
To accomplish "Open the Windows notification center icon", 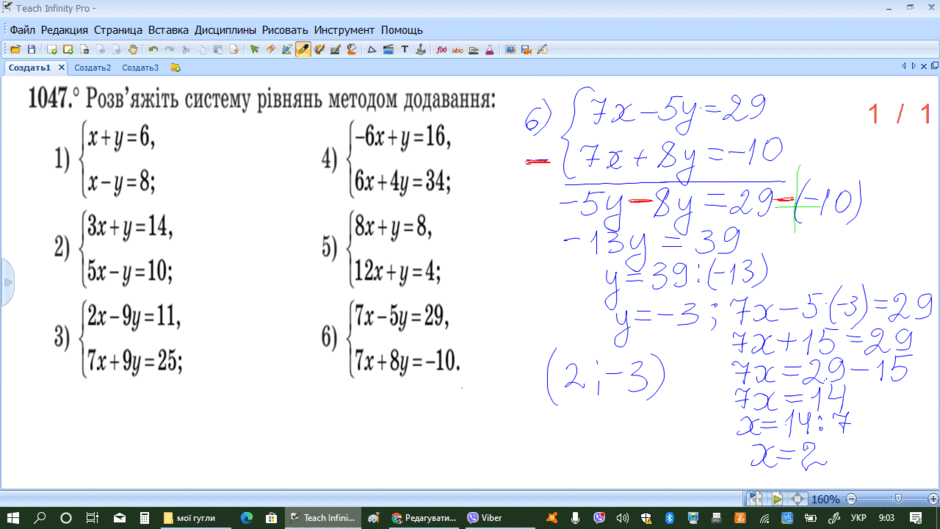I will (915, 518).
